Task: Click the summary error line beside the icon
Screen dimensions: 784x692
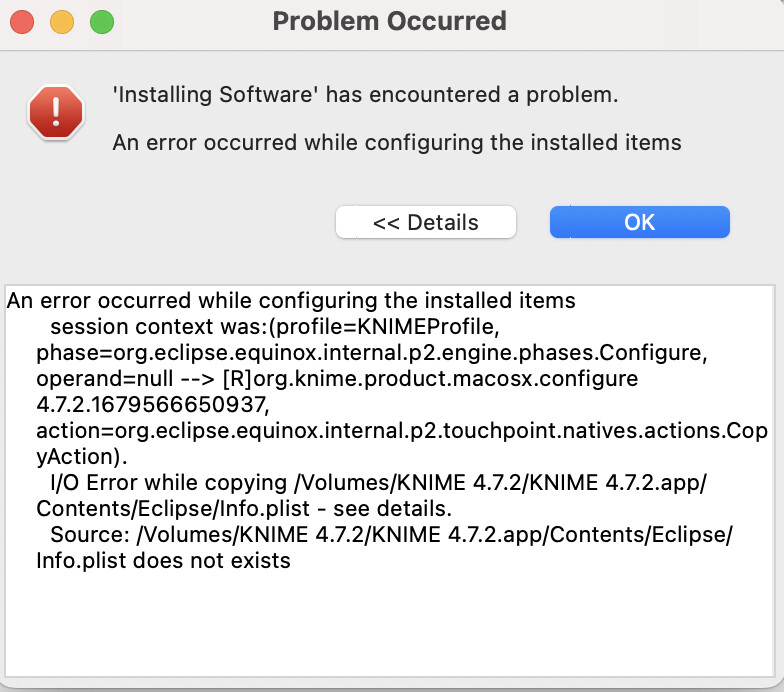Action: (x=397, y=142)
